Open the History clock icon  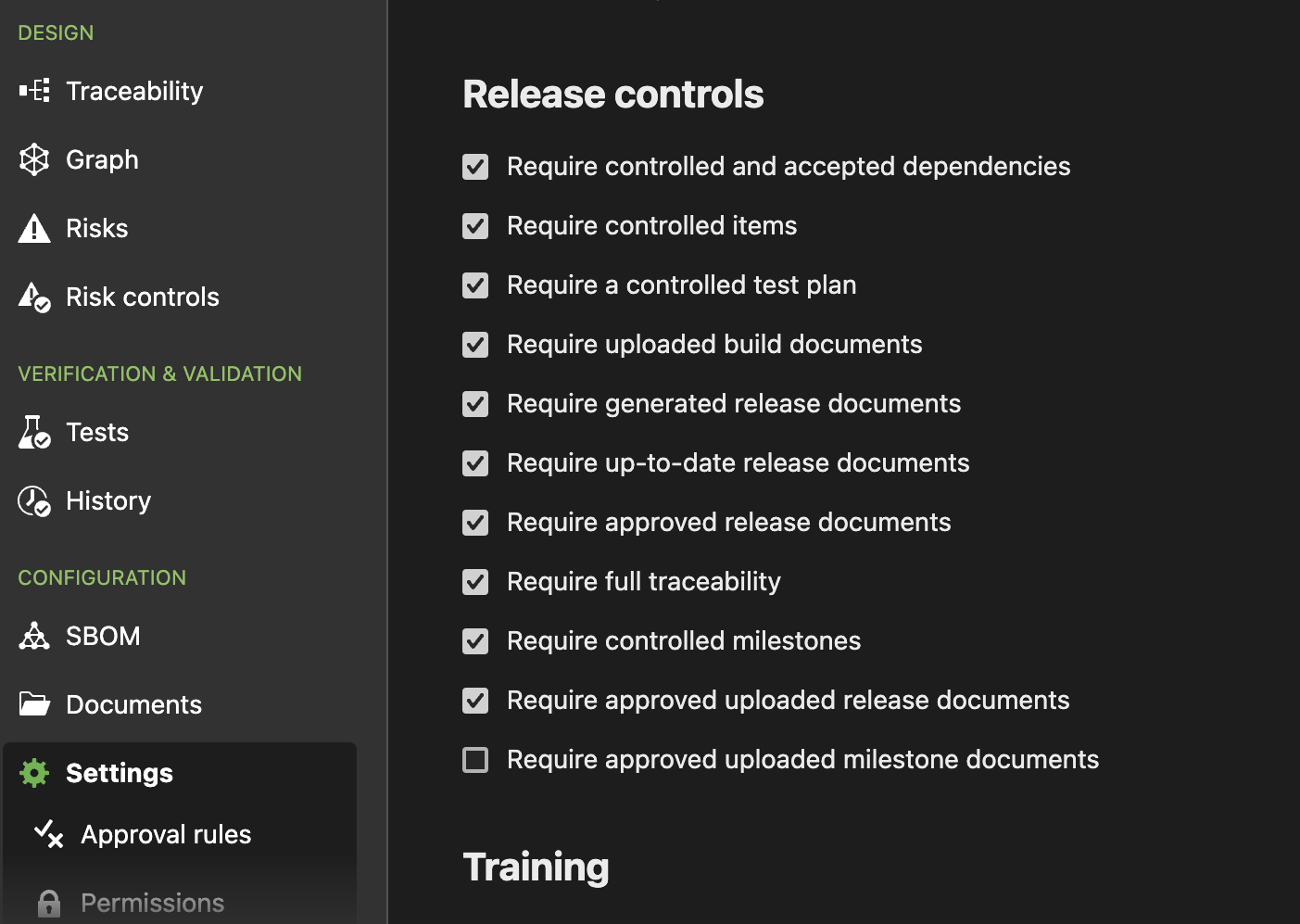34,500
